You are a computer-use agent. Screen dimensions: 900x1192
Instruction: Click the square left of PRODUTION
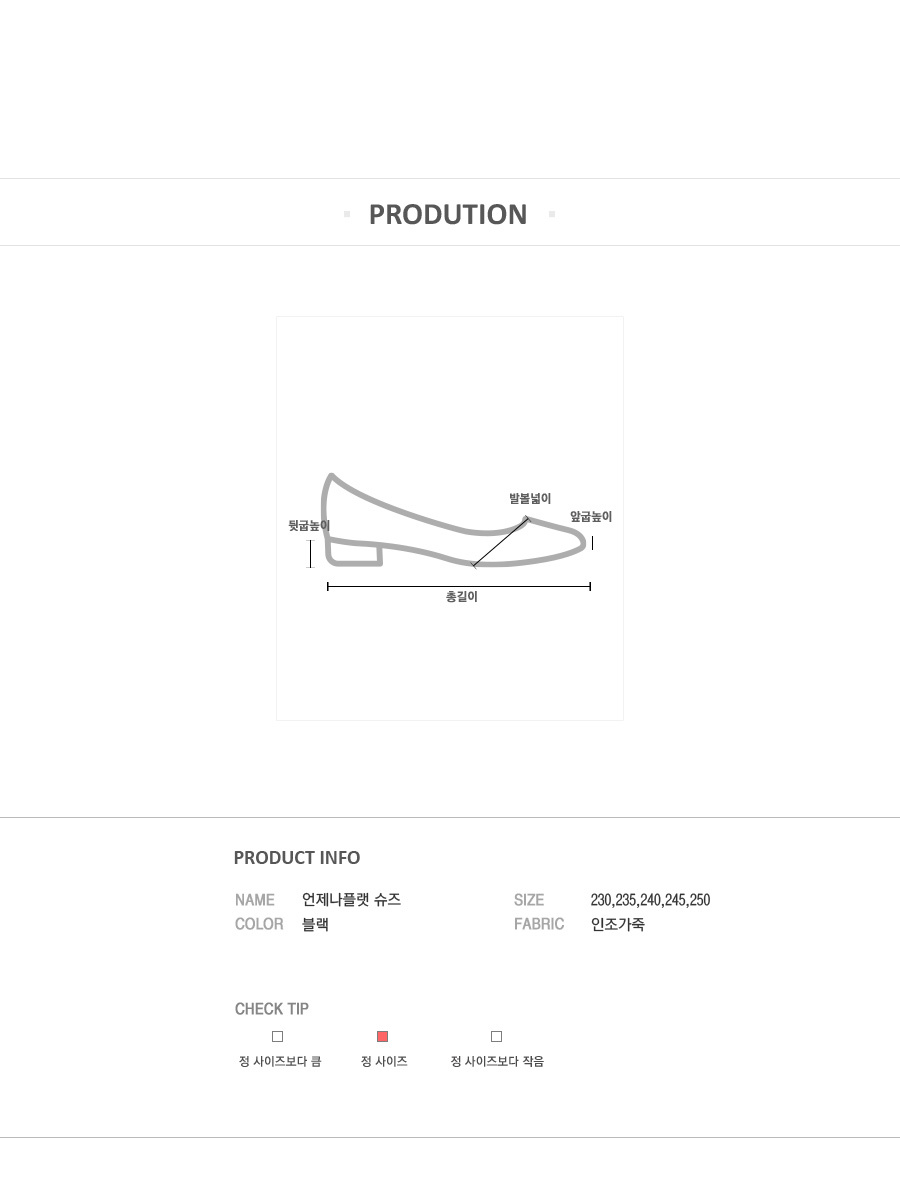tap(347, 214)
